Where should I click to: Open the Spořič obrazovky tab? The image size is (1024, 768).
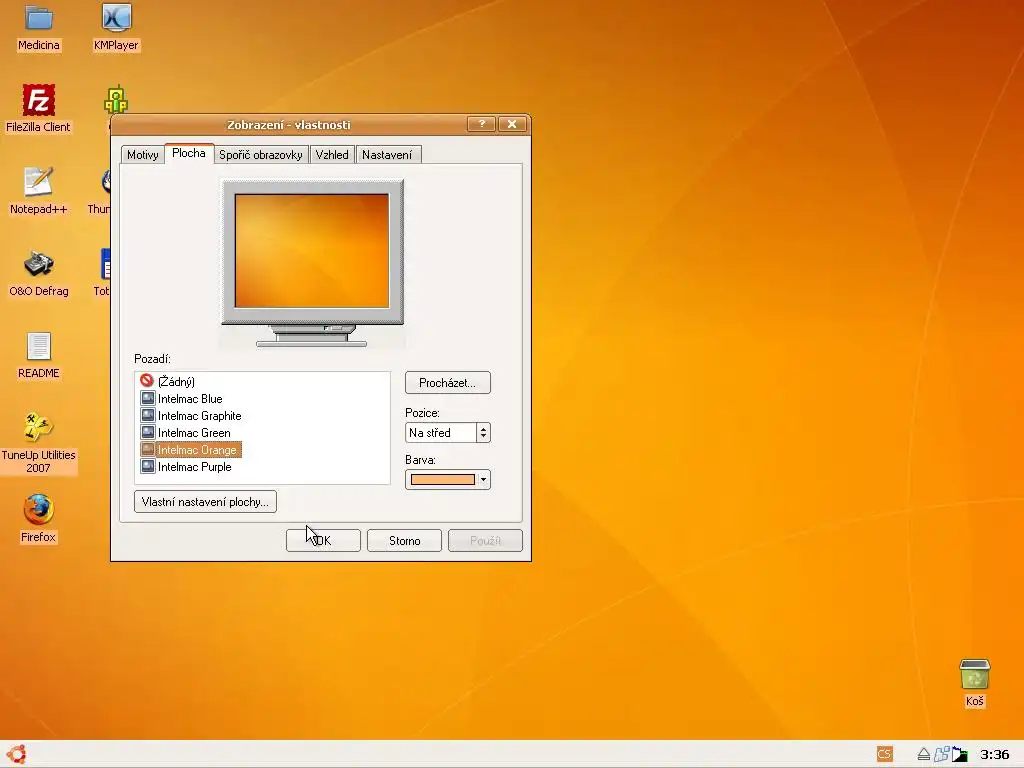tap(261, 155)
